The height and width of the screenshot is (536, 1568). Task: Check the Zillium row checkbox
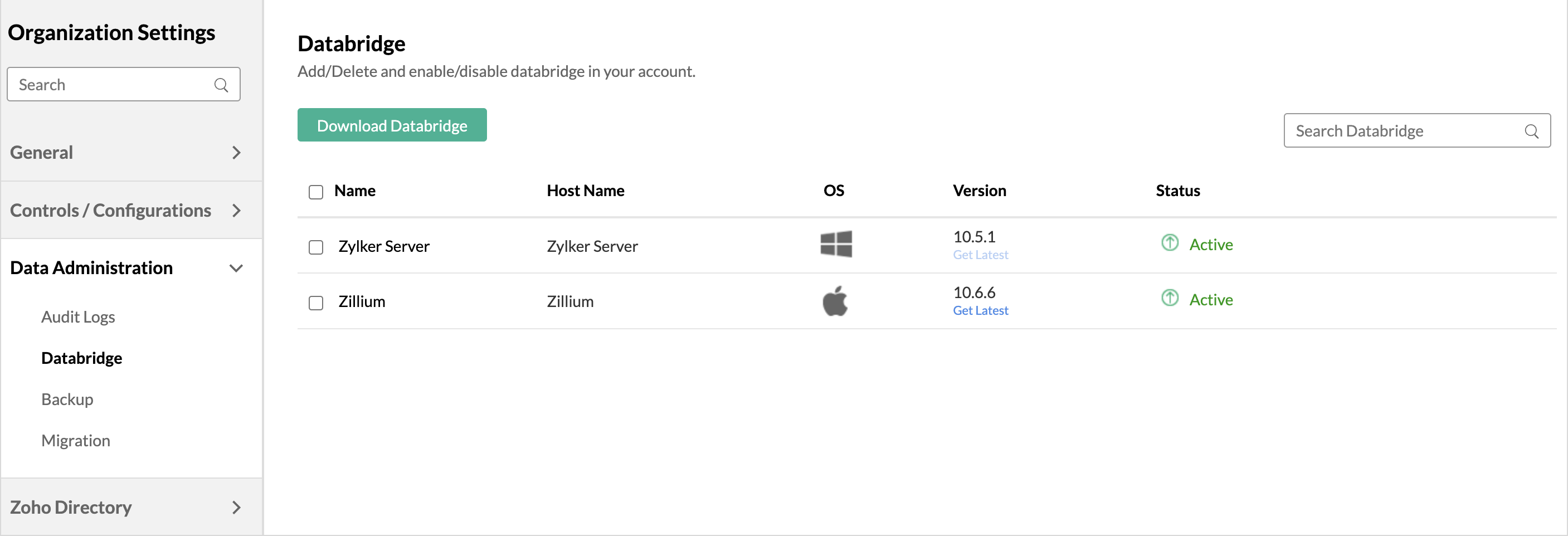click(x=315, y=303)
